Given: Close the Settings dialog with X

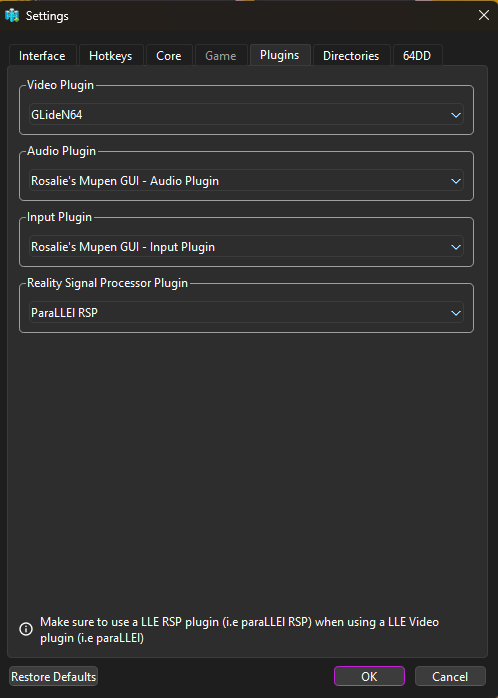Looking at the screenshot, I should point(484,15).
